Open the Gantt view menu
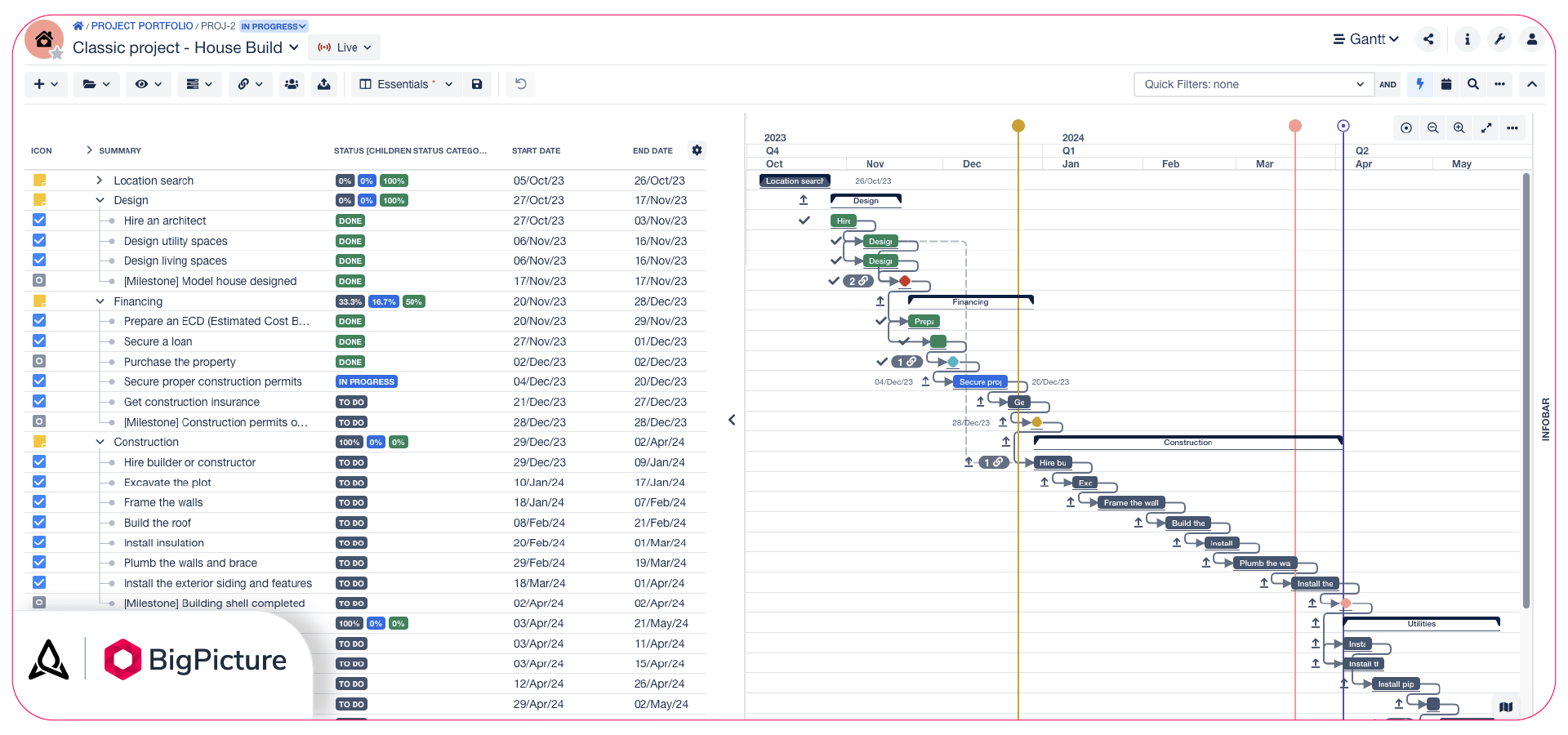Screen dimensions: 1568x735 (1365, 38)
